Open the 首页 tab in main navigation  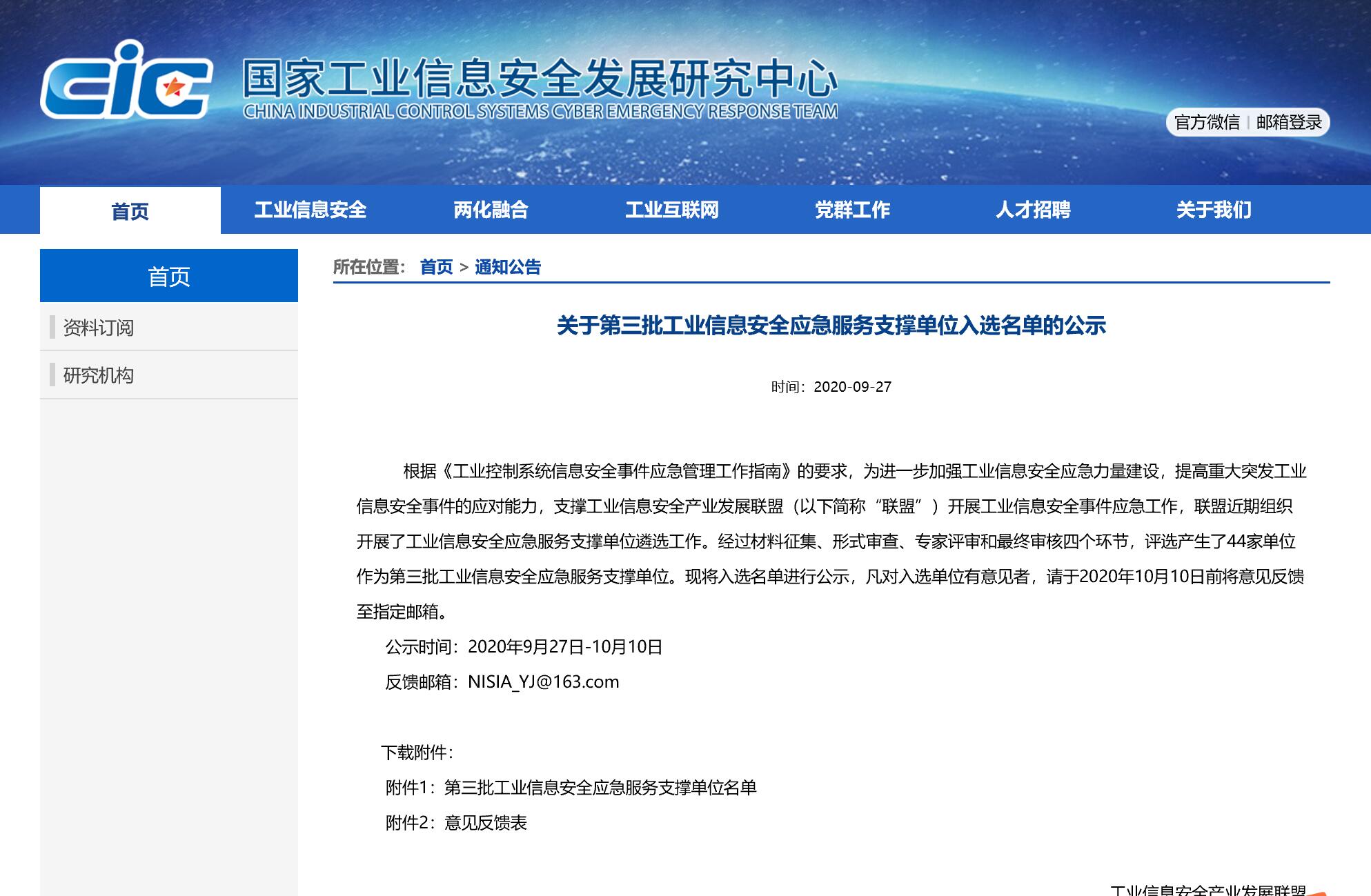coord(130,210)
